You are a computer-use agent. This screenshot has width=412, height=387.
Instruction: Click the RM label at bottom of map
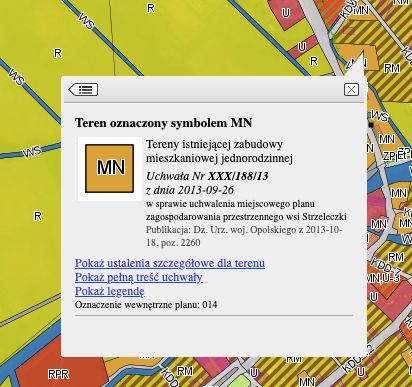(x=185, y=371)
